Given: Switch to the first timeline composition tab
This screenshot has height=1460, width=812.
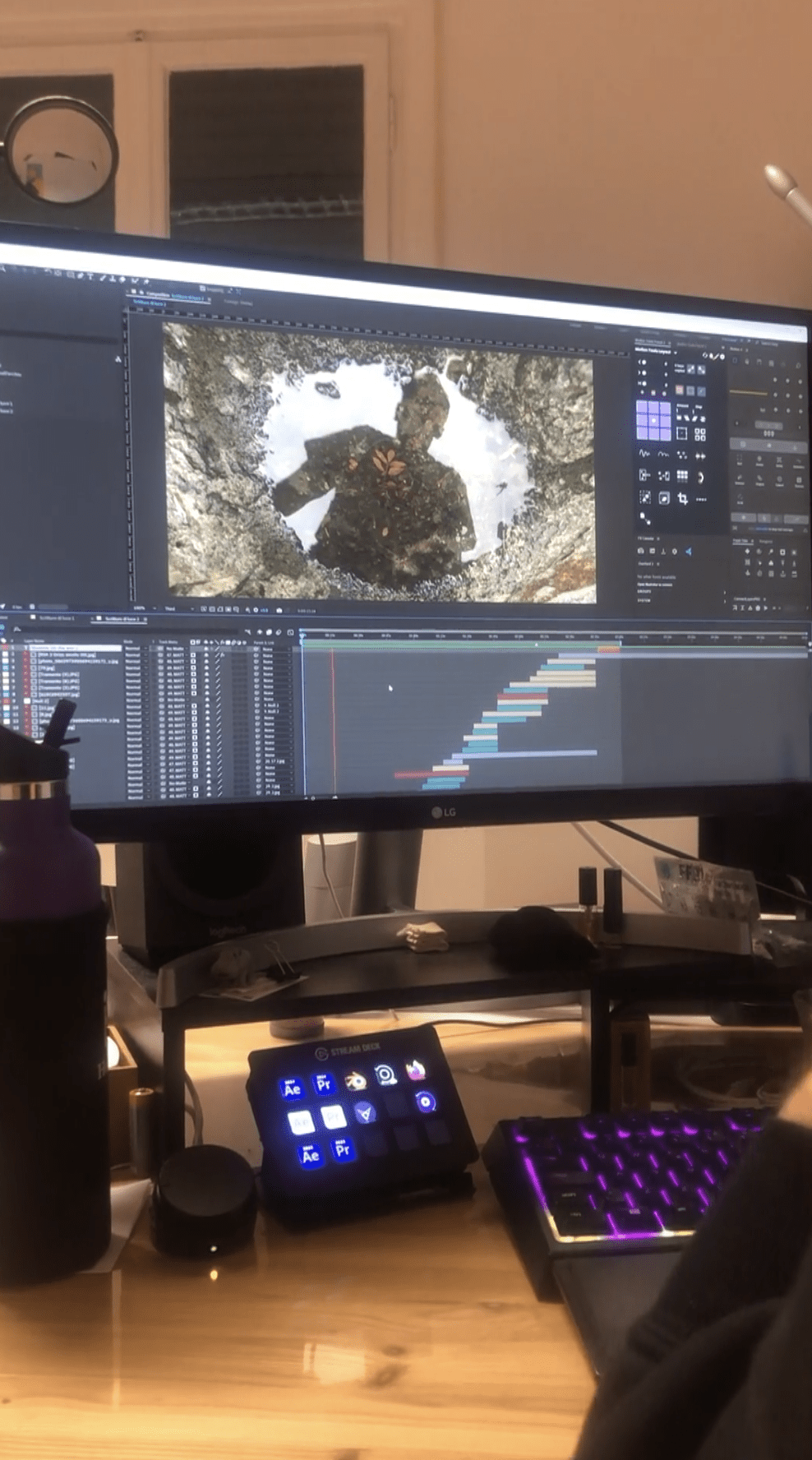Looking at the screenshot, I should tap(56, 617).
